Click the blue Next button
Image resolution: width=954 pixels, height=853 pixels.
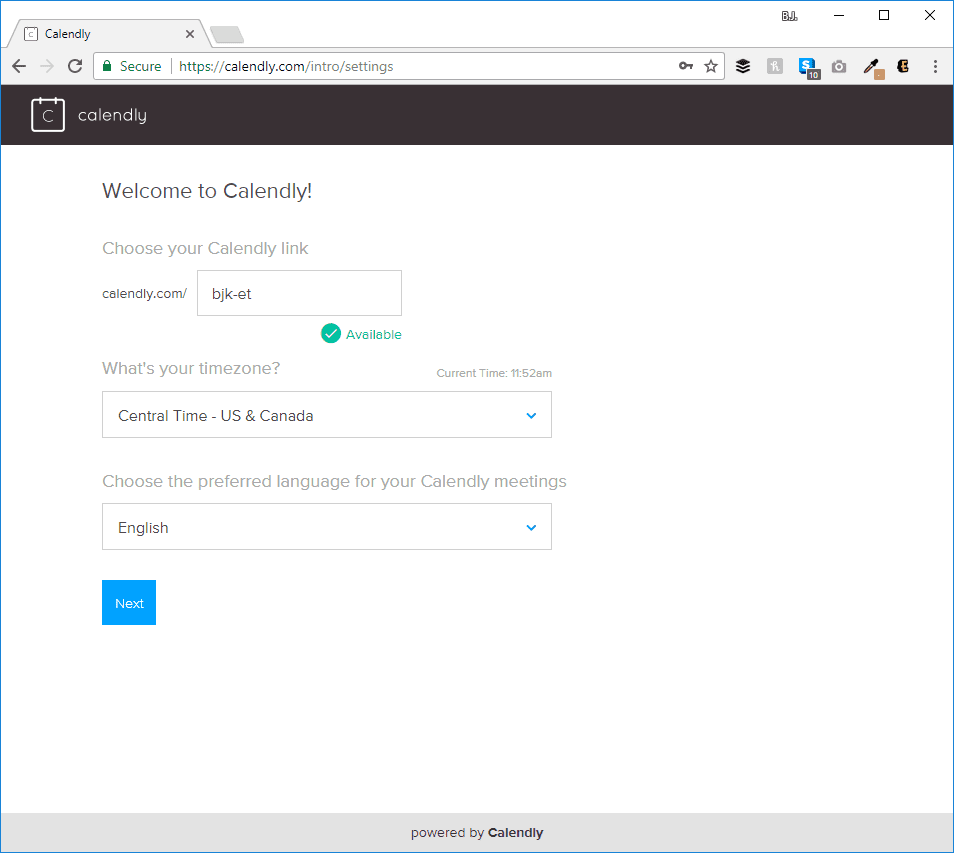tap(129, 602)
